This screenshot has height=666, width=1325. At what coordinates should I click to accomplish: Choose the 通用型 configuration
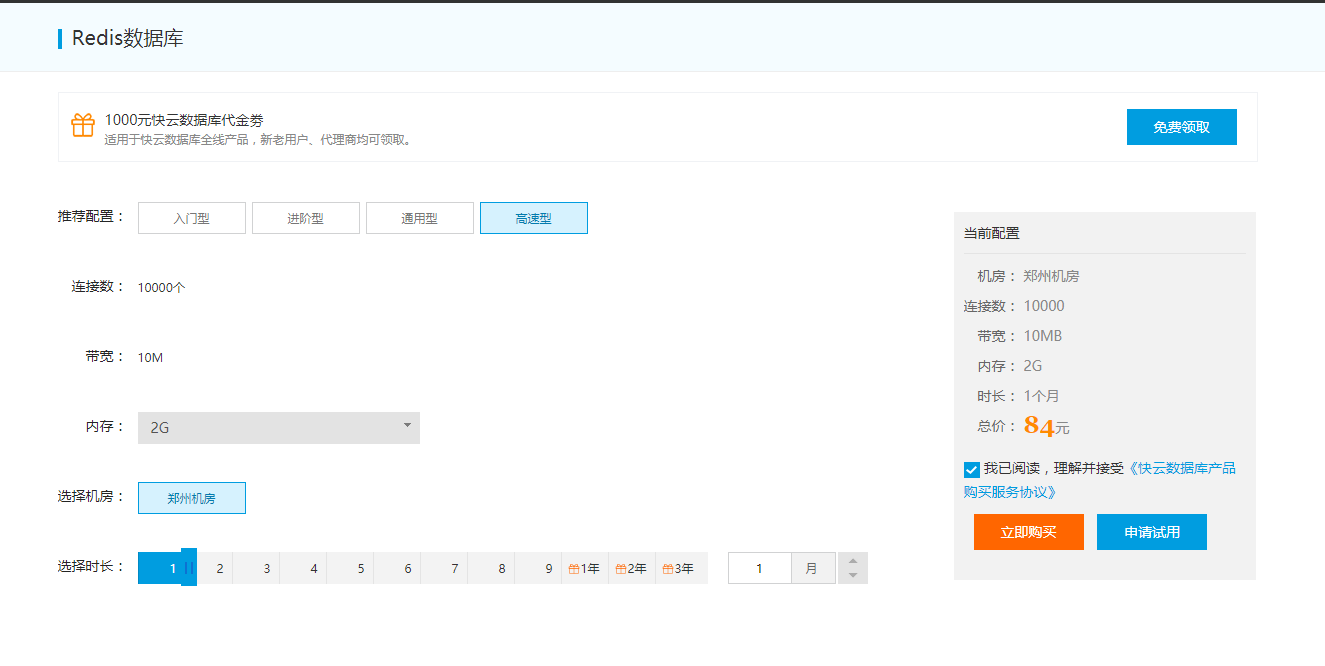pyautogui.click(x=420, y=218)
